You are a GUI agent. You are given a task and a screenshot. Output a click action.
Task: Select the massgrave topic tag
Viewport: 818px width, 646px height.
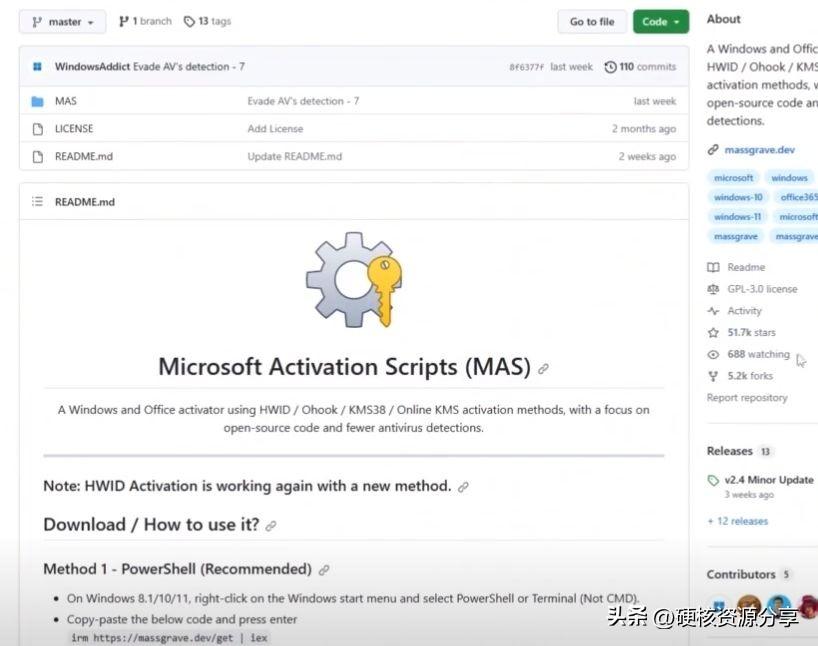736,236
